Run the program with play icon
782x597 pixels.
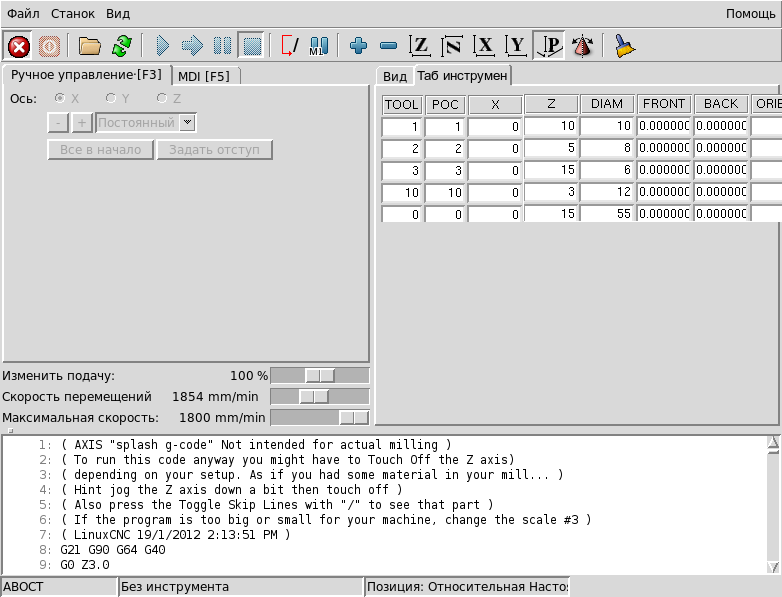point(163,46)
